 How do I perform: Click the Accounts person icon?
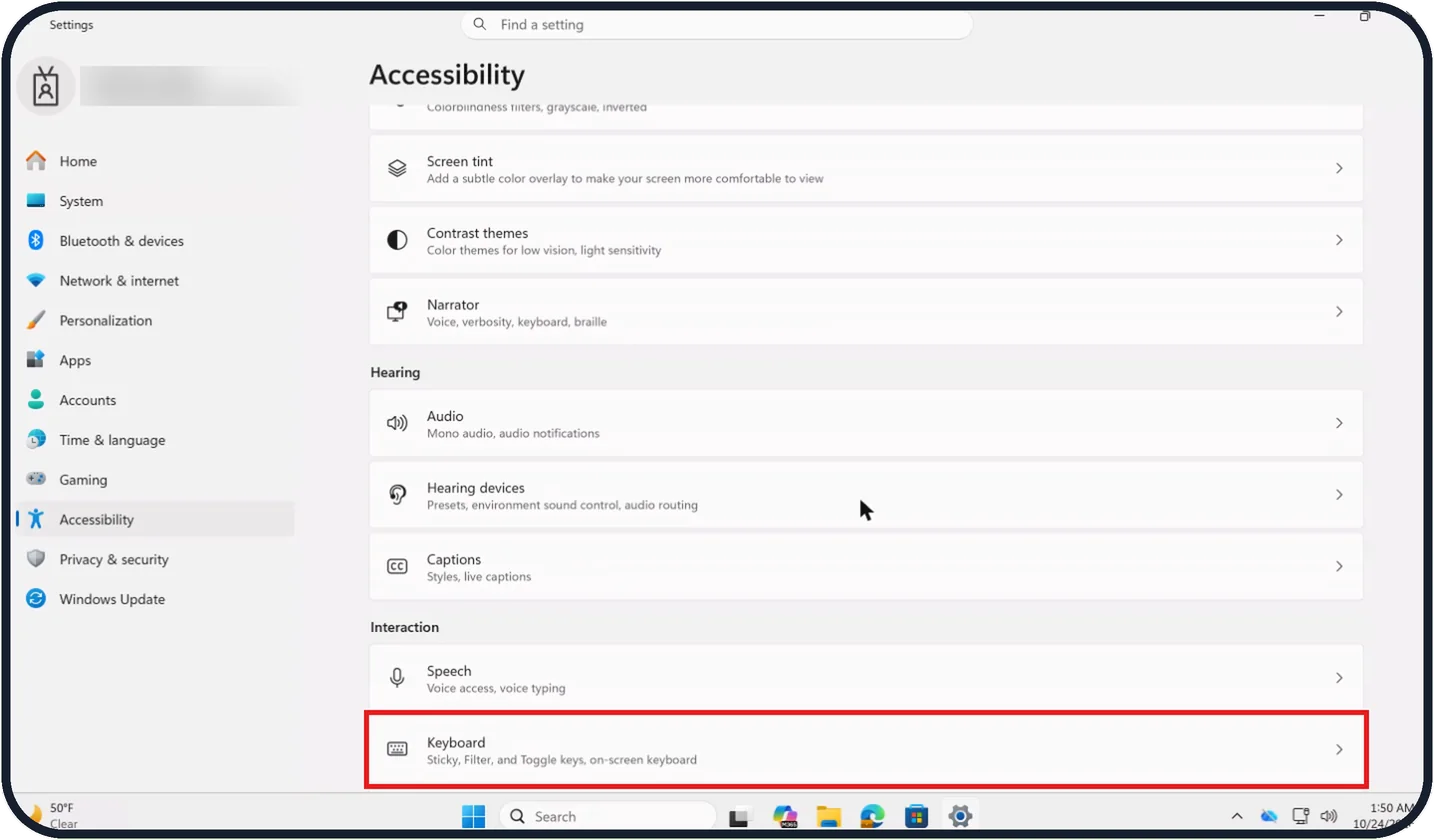pos(36,400)
